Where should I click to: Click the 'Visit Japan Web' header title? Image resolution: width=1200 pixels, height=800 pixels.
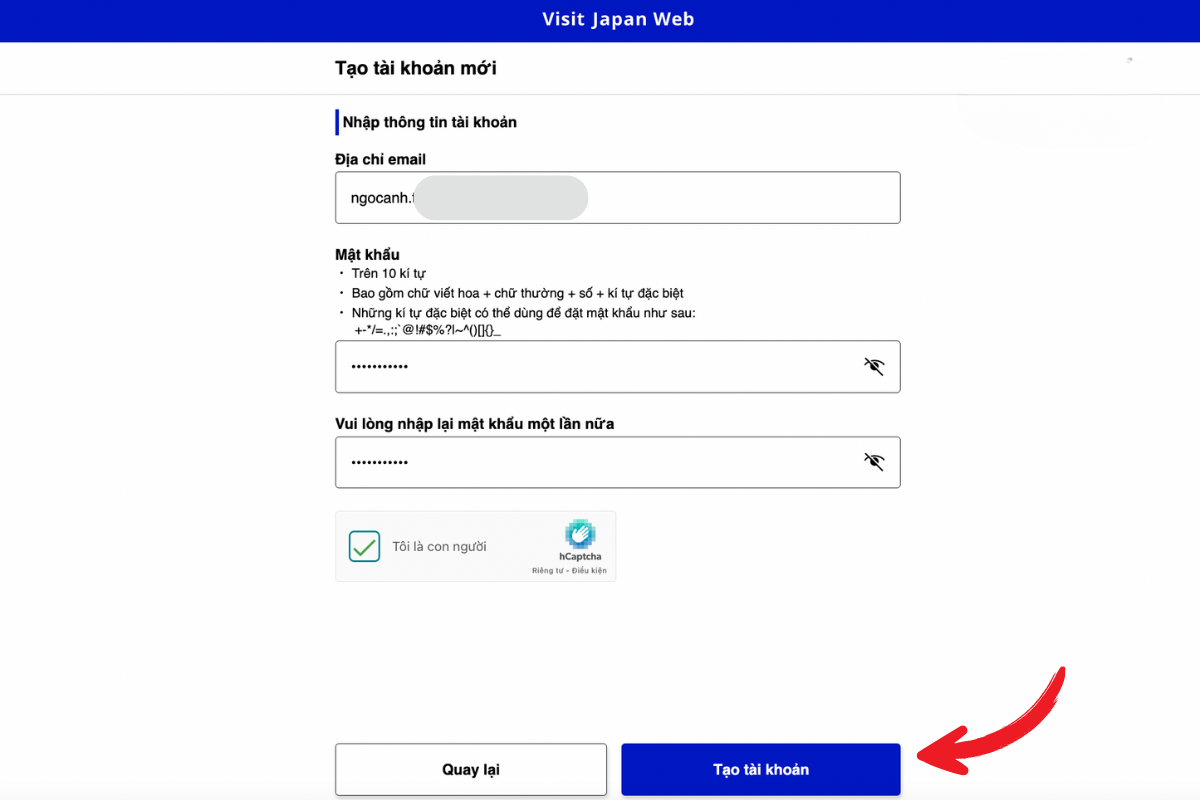coord(618,20)
